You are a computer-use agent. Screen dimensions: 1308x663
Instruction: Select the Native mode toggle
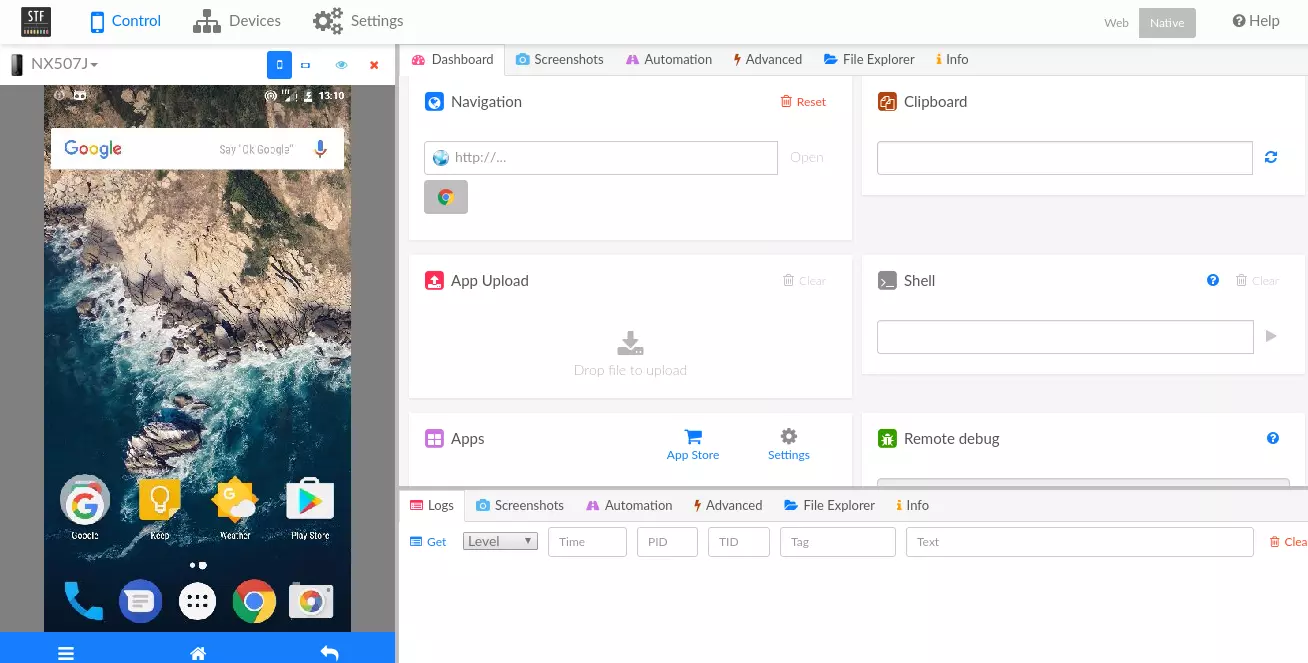click(1166, 22)
